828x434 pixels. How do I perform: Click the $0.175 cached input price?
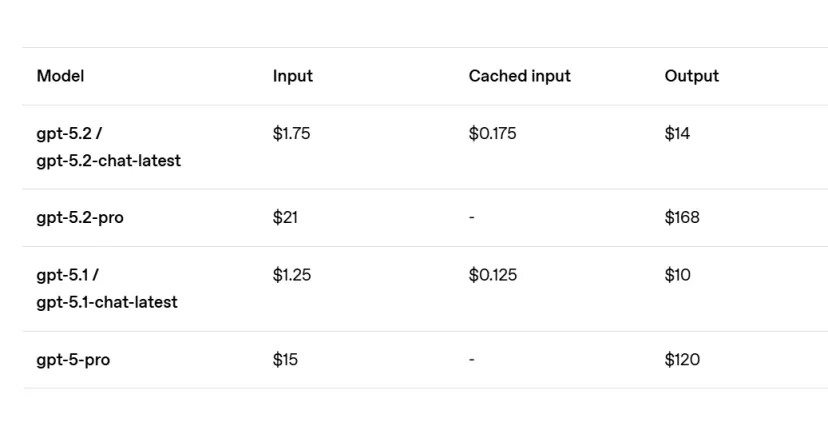point(492,133)
